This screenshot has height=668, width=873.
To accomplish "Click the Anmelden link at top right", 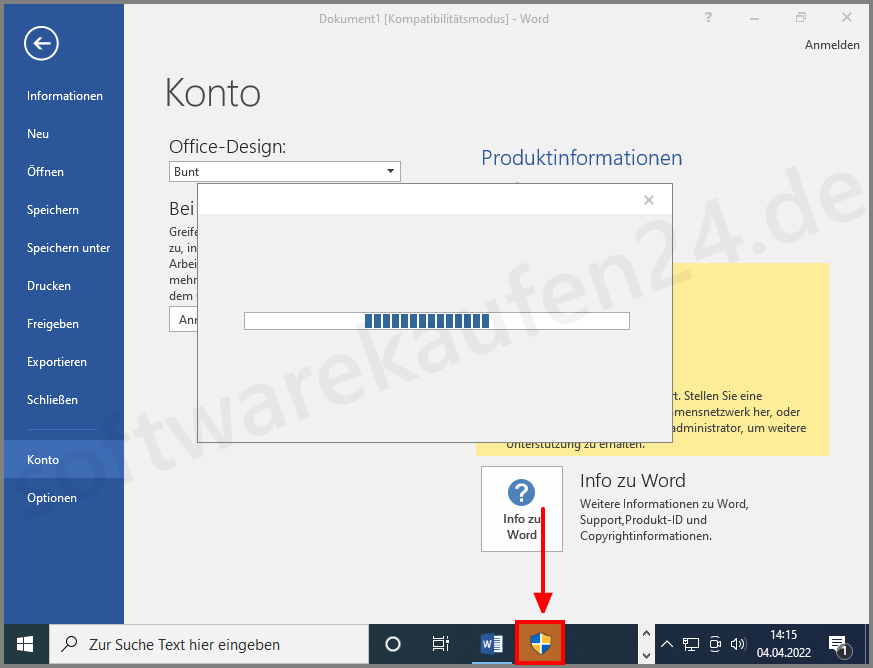I will click(831, 44).
